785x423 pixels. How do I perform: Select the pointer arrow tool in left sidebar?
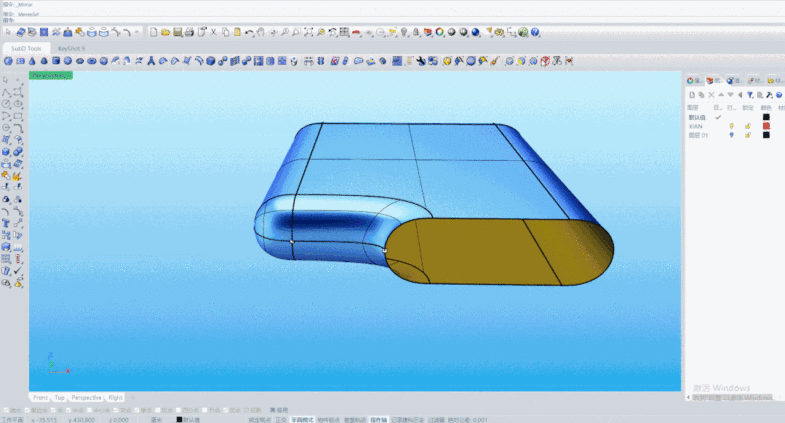coord(7,80)
